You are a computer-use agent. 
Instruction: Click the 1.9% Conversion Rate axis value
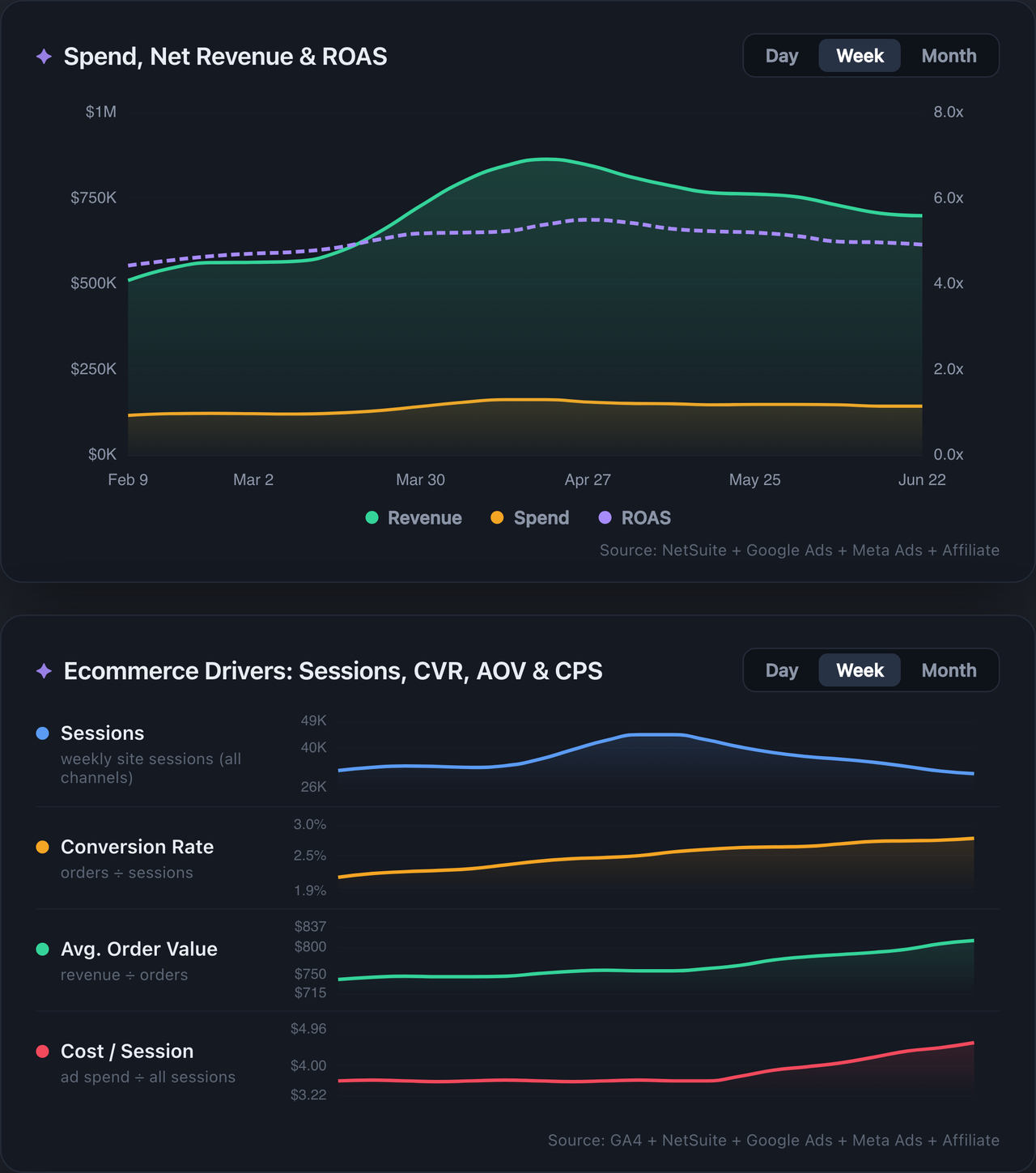[310, 890]
